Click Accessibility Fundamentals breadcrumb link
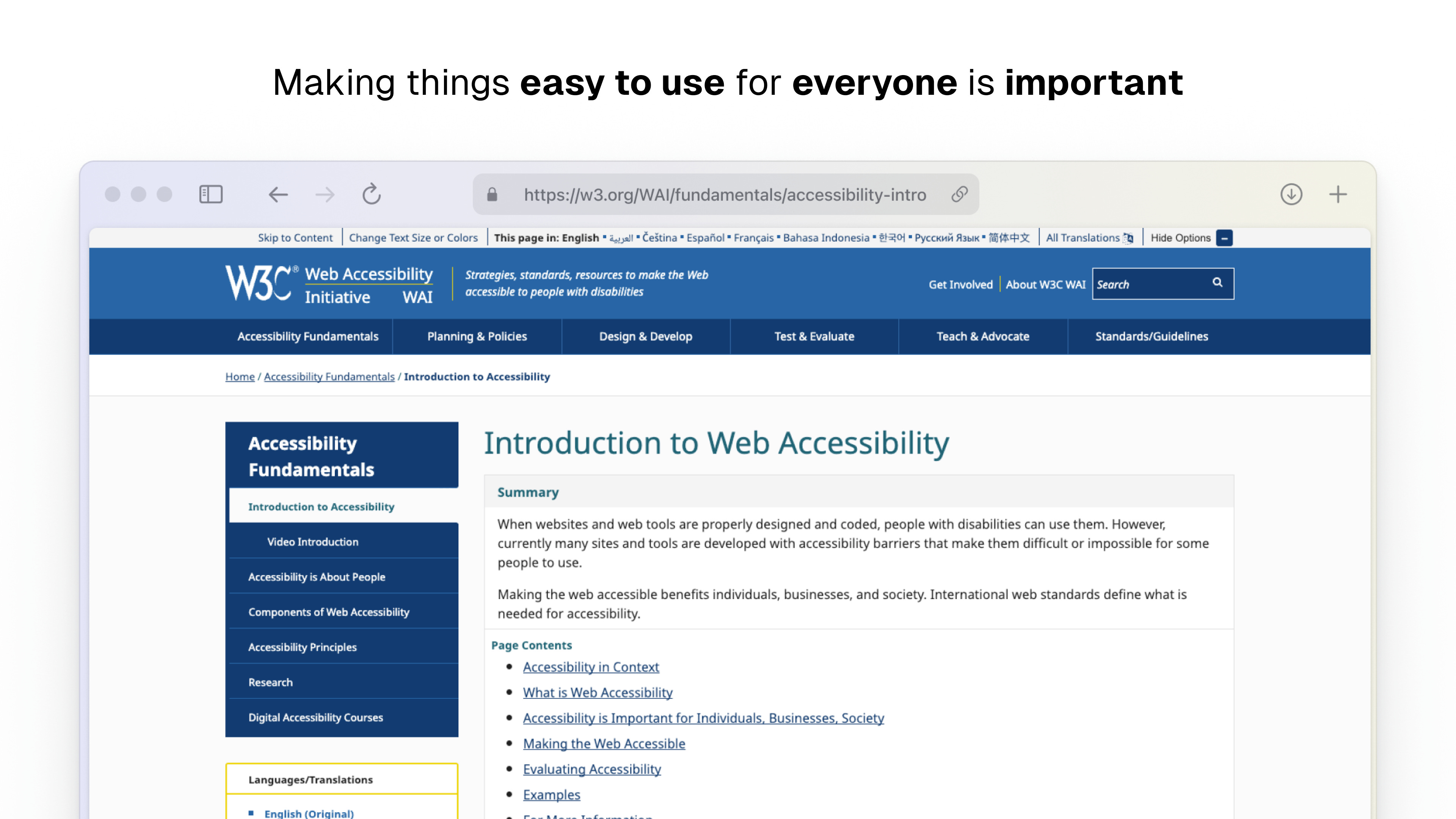 pos(329,377)
